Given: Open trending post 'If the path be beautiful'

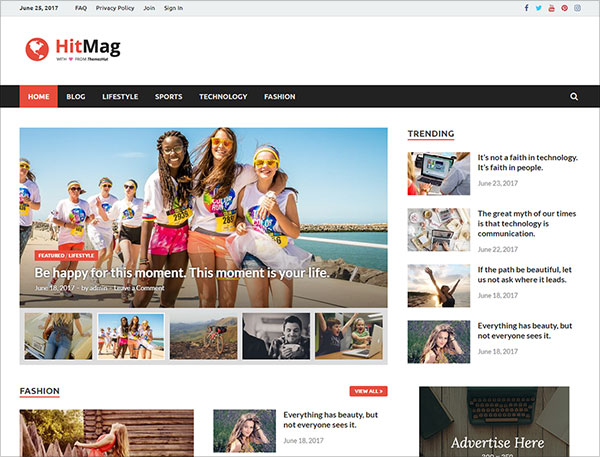Looking at the screenshot, I should (525, 274).
